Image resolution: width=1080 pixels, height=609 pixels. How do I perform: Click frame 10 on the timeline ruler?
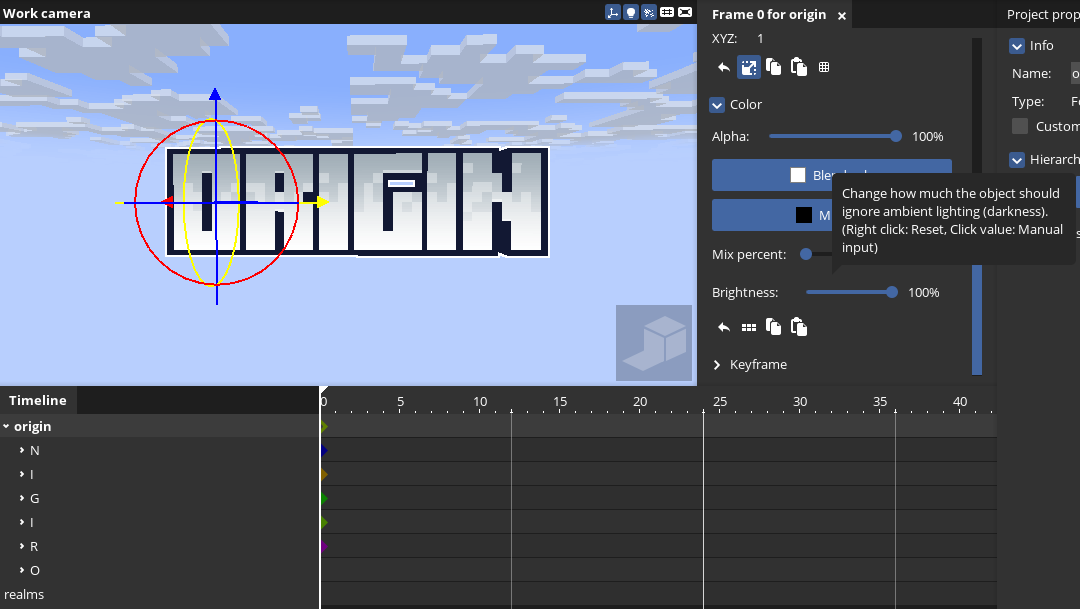pyautogui.click(x=480, y=402)
